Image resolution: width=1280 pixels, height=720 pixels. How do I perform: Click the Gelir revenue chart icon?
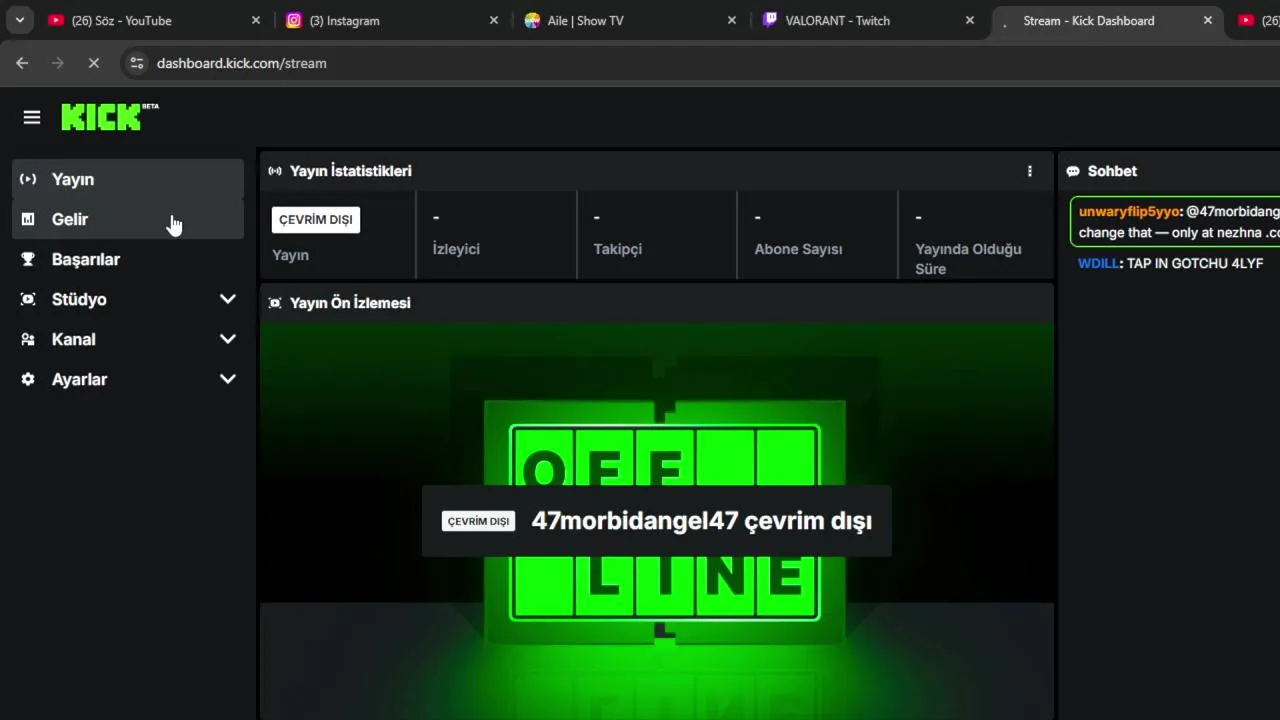(x=28, y=219)
